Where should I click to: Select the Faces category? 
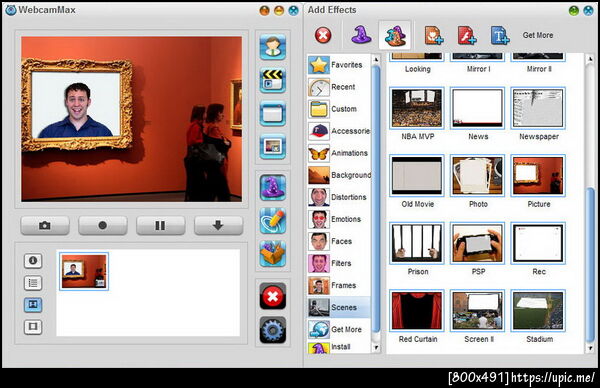(x=339, y=241)
